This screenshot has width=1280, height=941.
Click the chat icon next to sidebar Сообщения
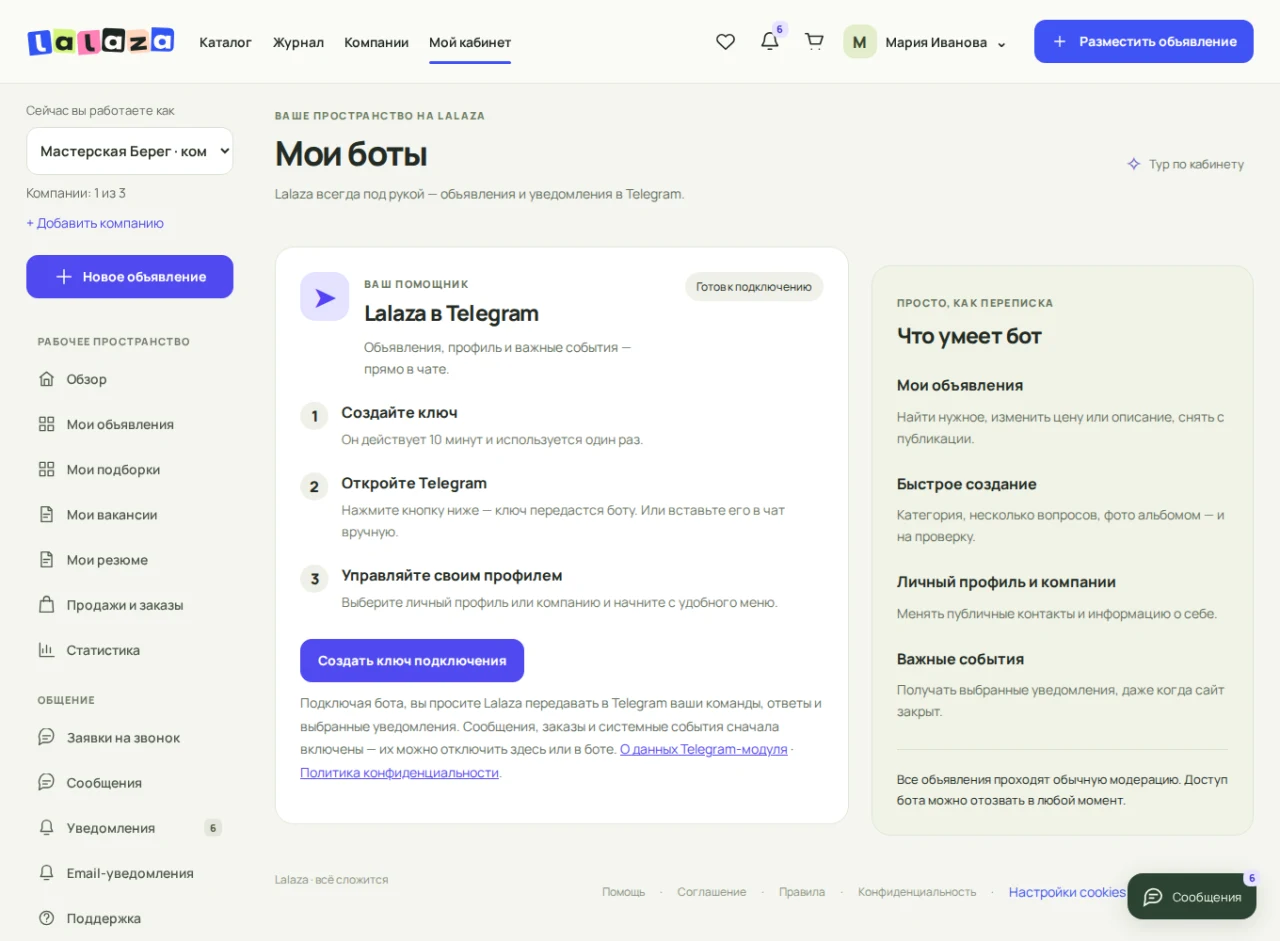coord(46,782)
